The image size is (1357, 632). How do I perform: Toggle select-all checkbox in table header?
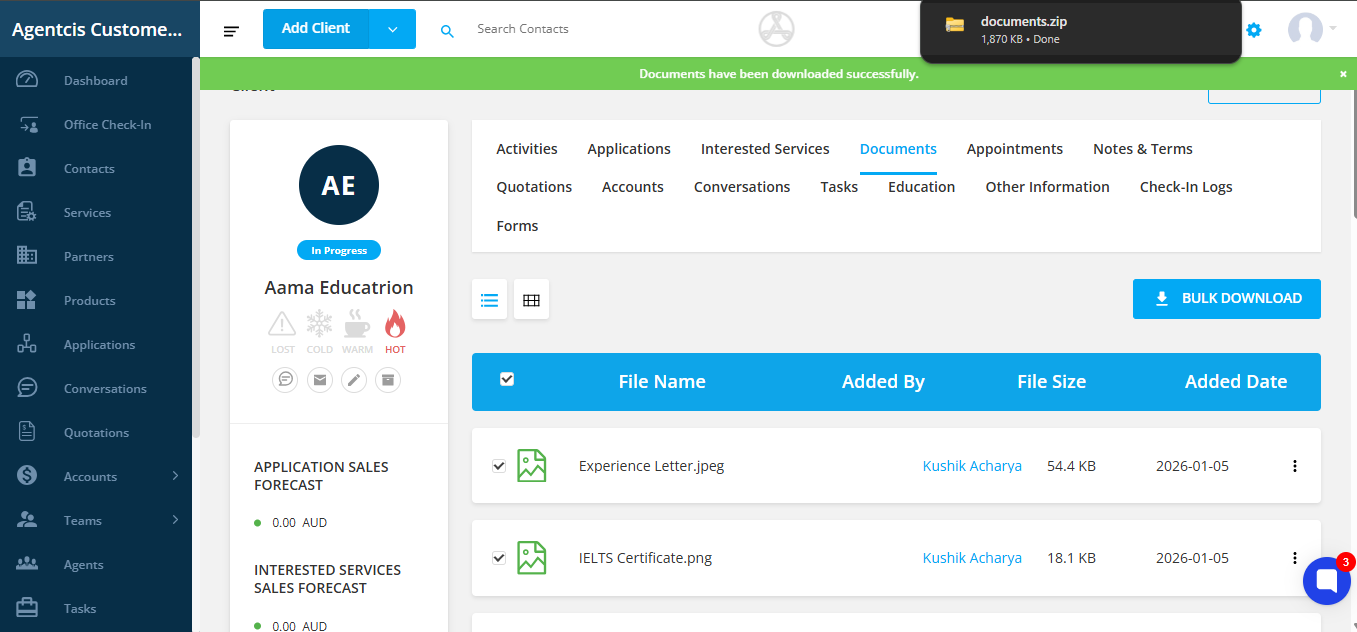[507, 379]
